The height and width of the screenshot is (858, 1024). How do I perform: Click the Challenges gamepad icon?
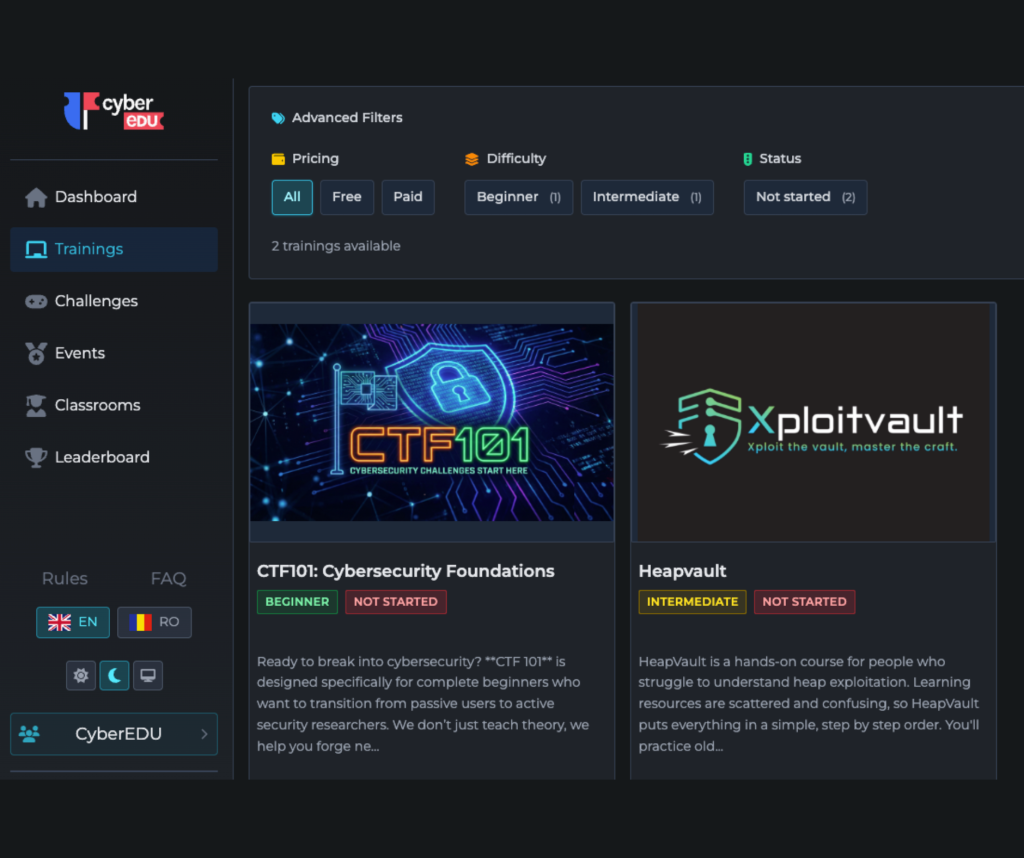(36, 301)
